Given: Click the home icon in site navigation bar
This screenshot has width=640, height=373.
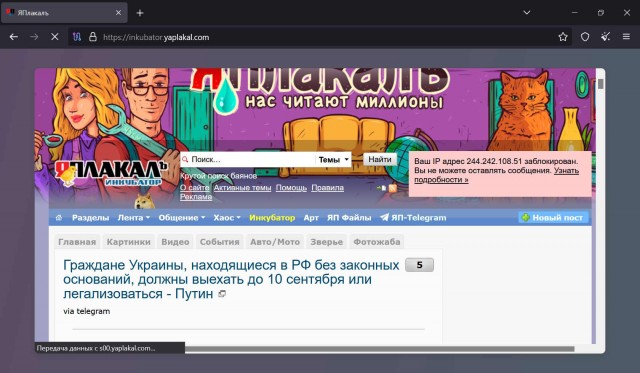Looking at the screenshot, I should pyautogui.click(x=59, y=218).
